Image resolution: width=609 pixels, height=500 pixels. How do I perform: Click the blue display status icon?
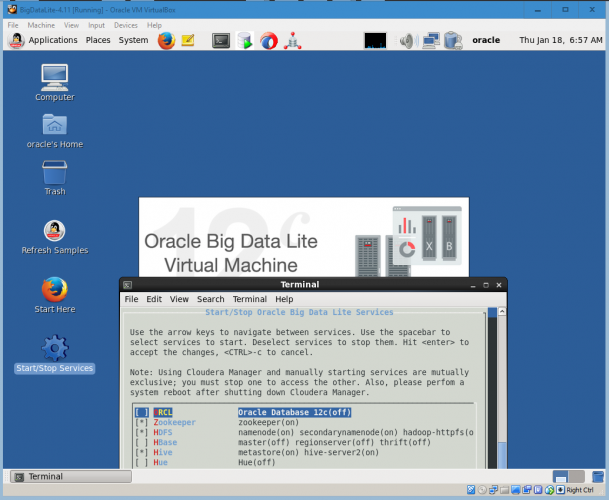point(516,490)
